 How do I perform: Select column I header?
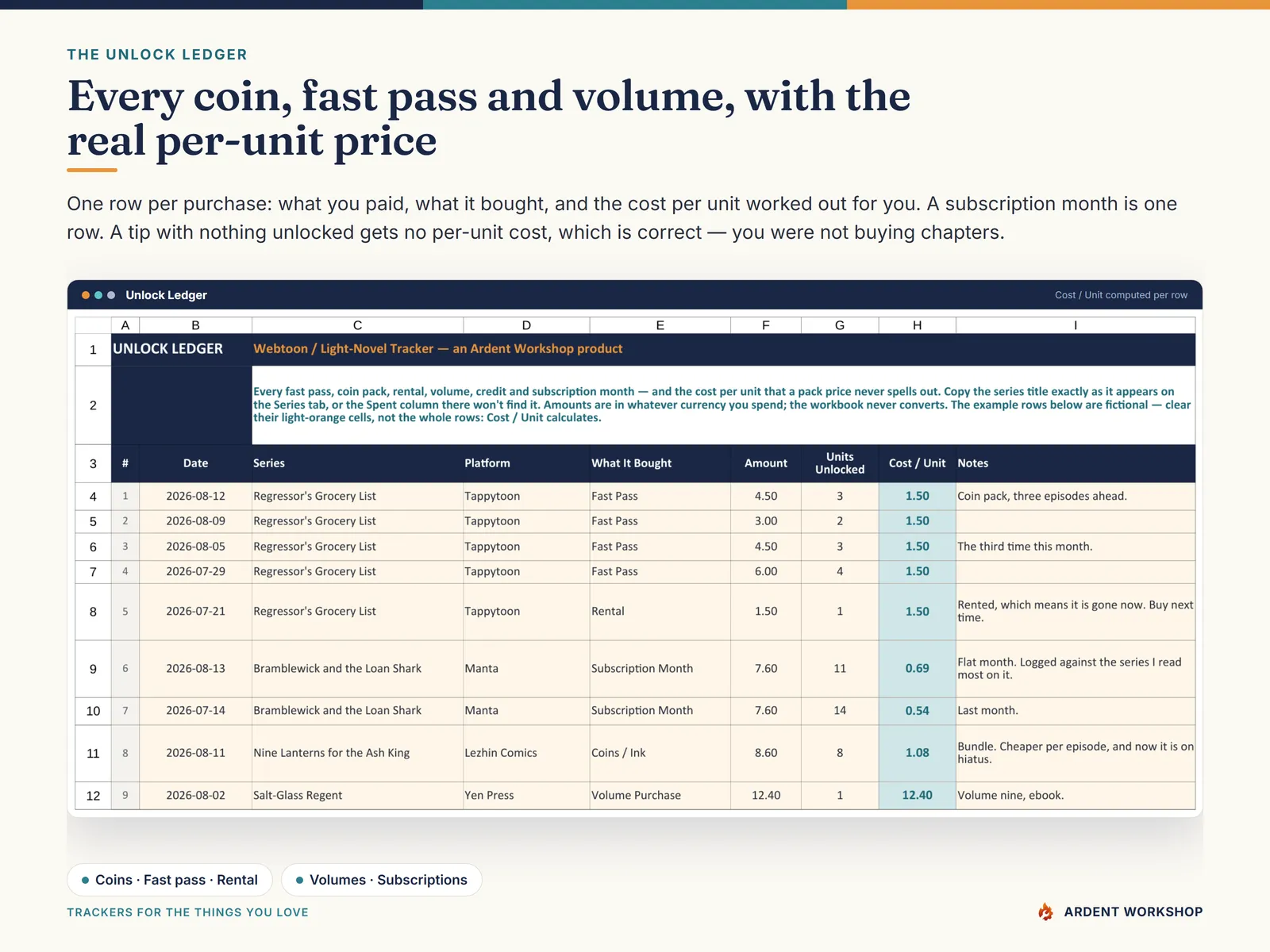pos(1076,325)
